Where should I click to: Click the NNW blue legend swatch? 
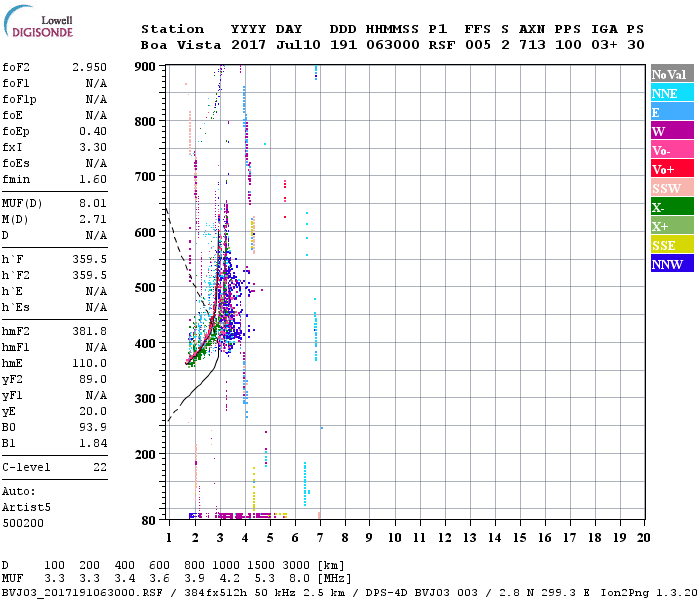[x=669, y=264]
